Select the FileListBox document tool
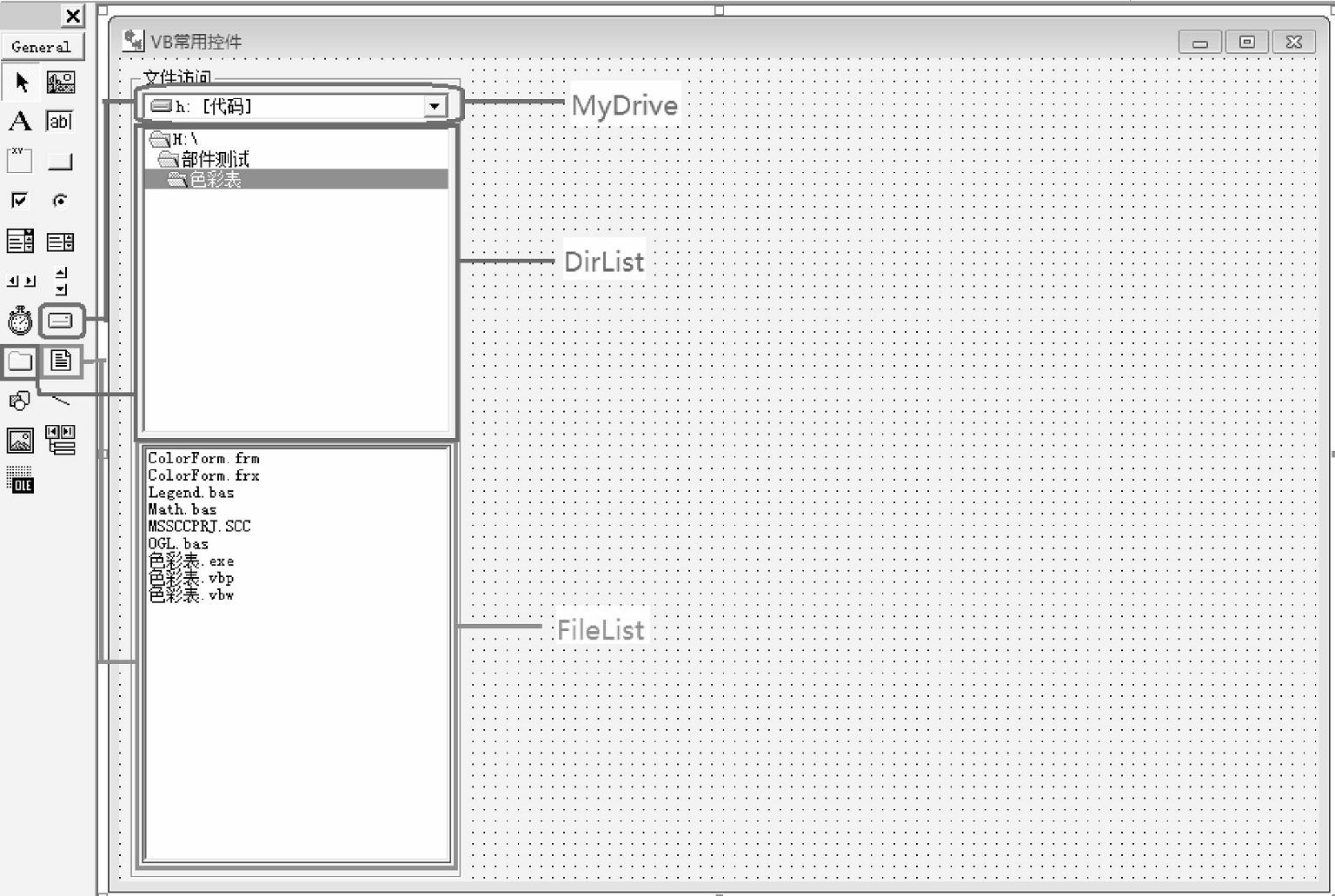The height and width of the screenshot is (896, 1335). click(x=61, y=361)
